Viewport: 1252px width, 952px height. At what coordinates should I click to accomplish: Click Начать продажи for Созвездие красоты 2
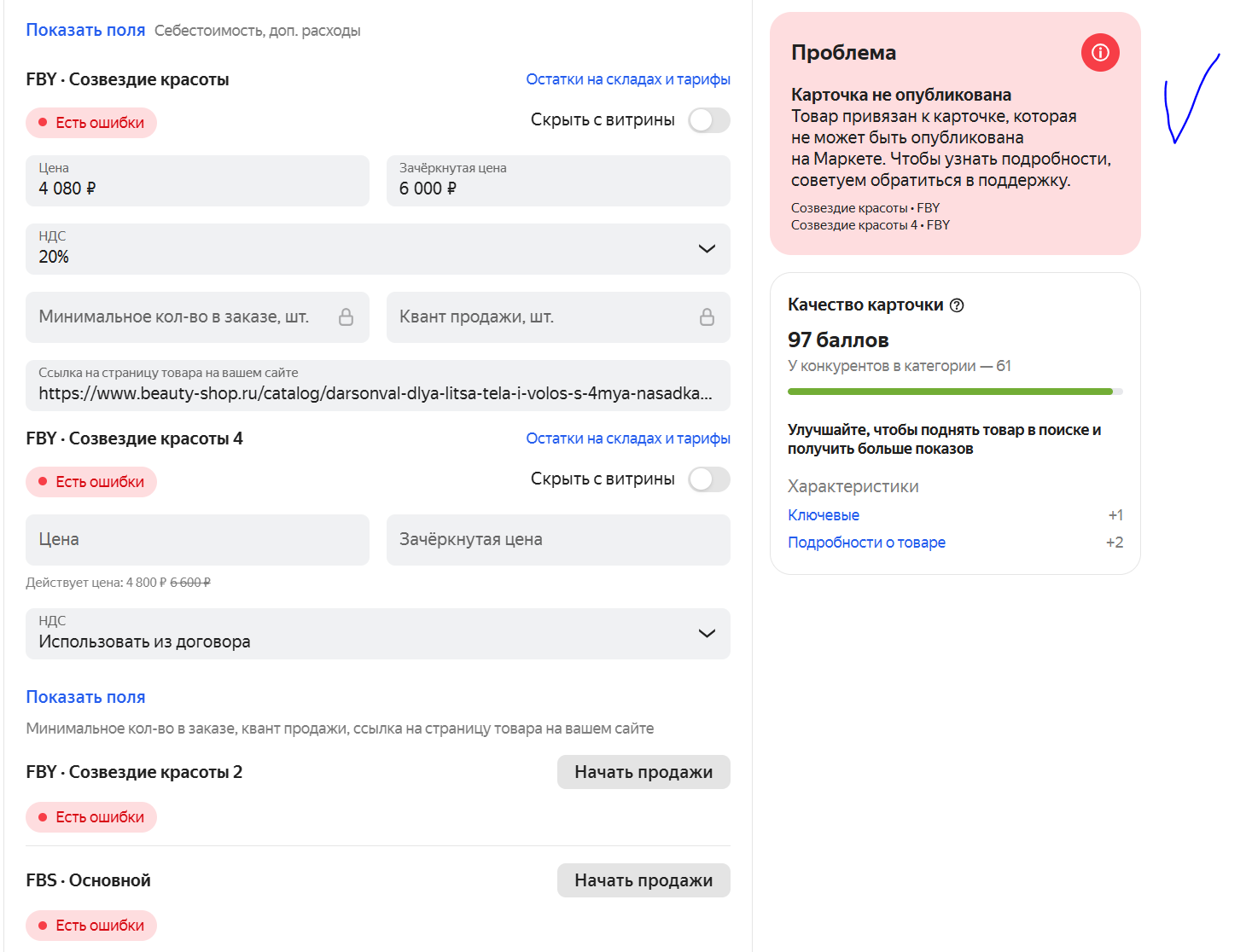click(643, 772)
